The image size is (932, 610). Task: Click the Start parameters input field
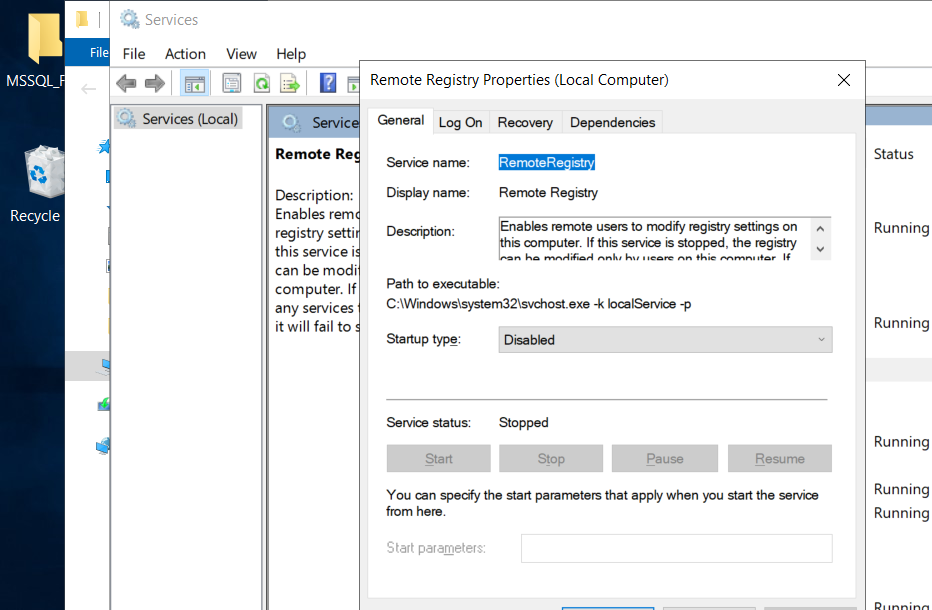click(x=676, y=548)
